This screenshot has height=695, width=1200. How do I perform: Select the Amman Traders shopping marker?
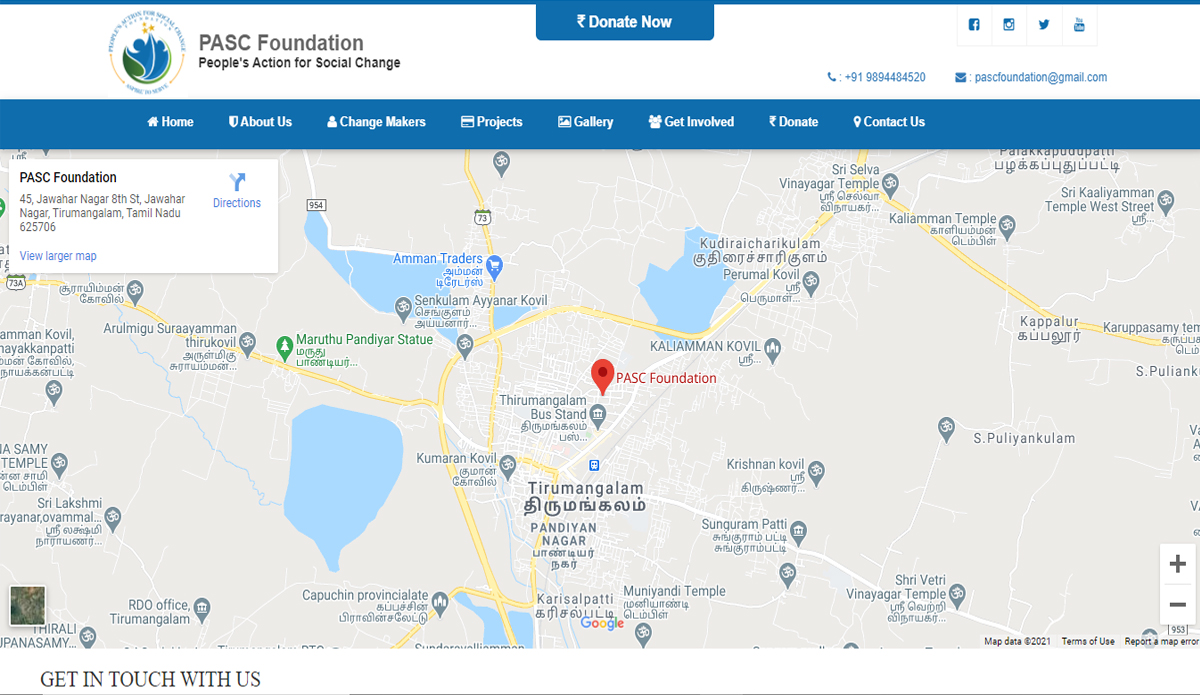(494, 266)
